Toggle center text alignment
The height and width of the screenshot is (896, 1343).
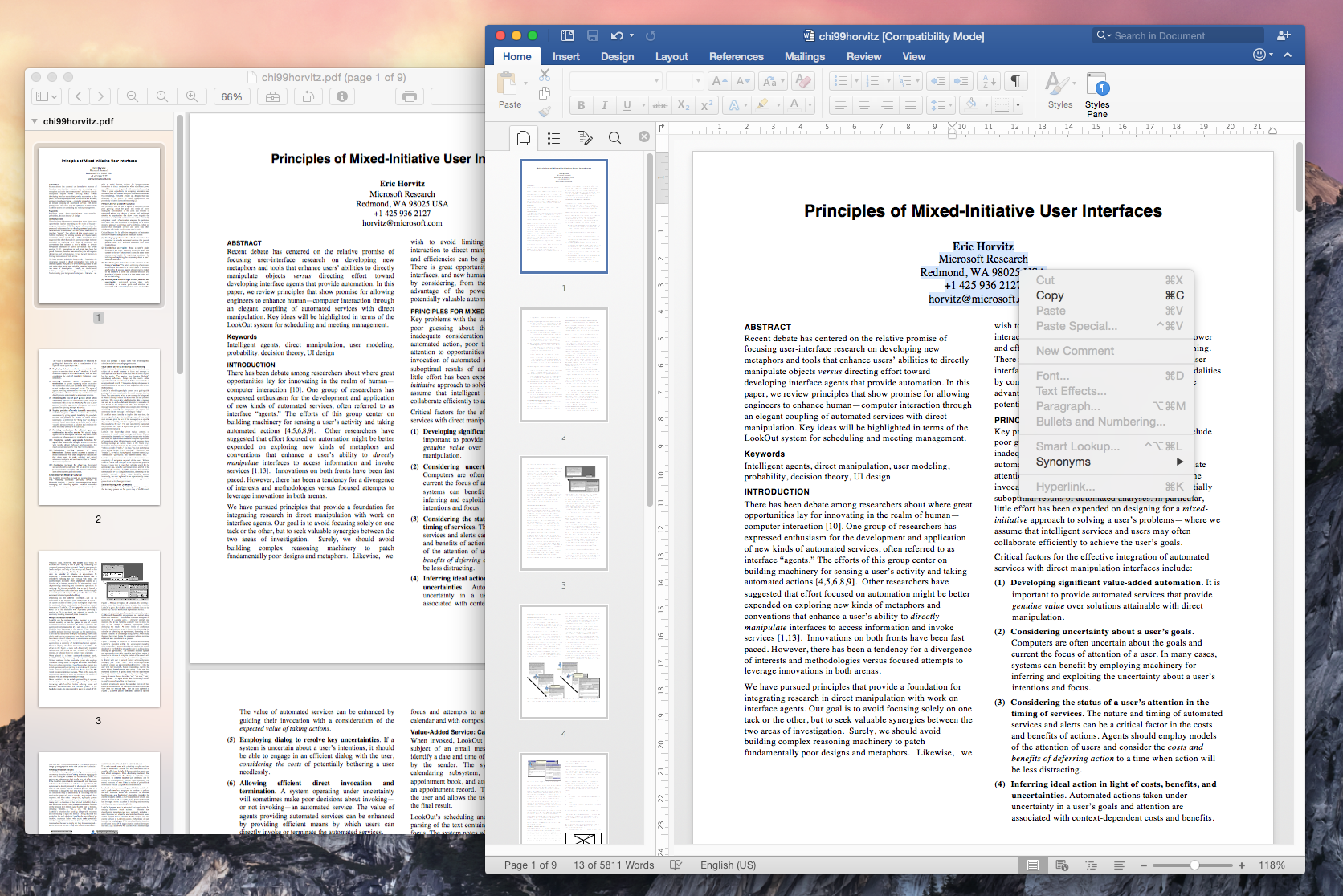[x=863, y=105]
